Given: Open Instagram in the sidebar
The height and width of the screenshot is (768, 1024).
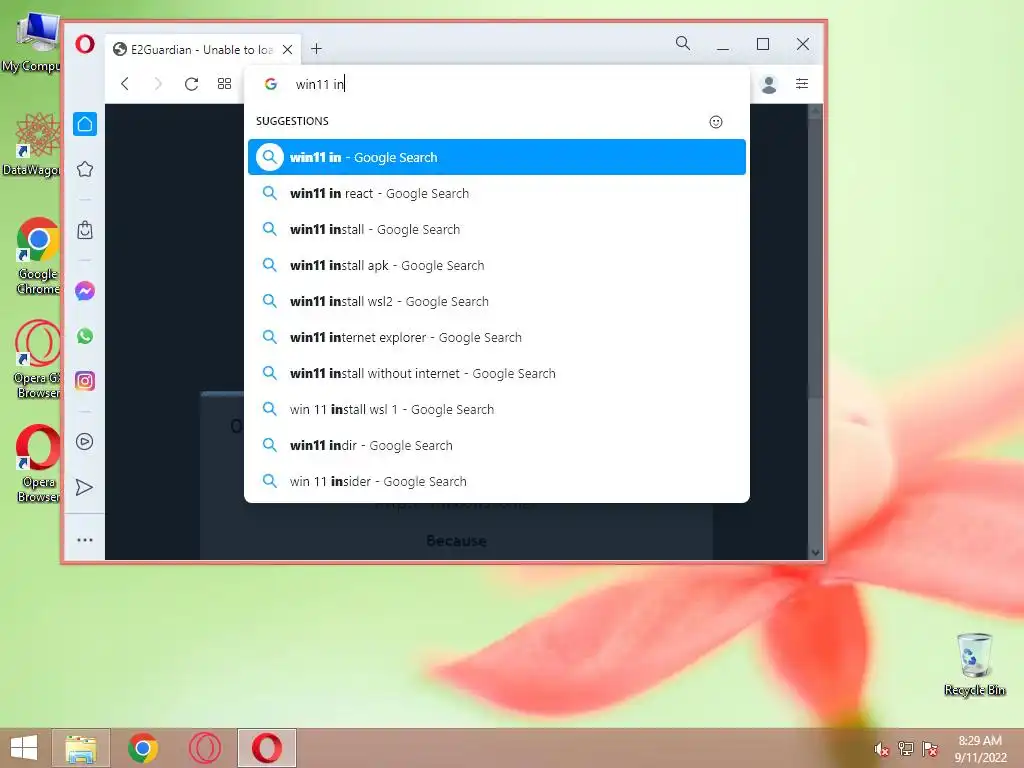Looking at the screenshot, I should (x=85, y=381).
